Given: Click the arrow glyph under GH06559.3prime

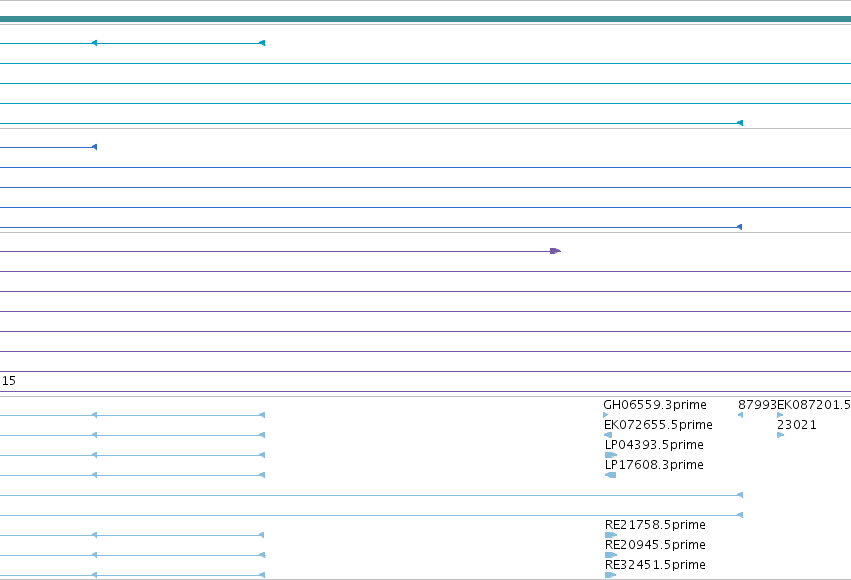Looking at the screenshot, I should click(x=606, y=415).
